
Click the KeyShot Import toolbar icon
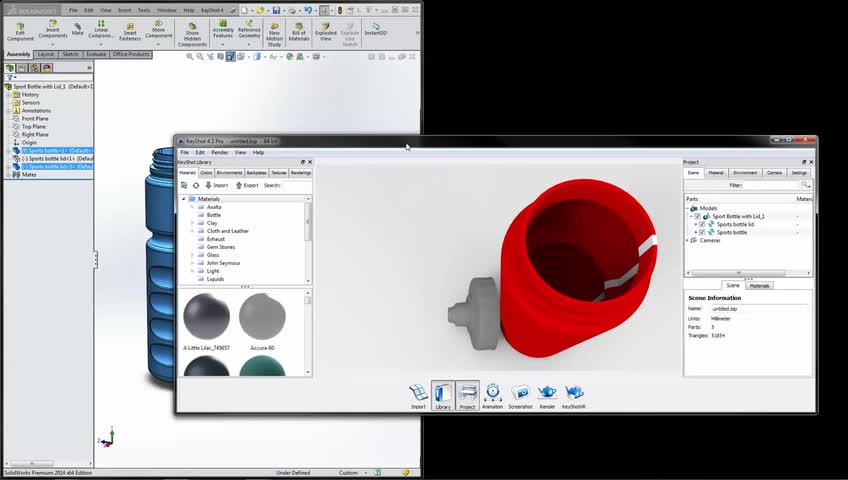click(418, 396)
